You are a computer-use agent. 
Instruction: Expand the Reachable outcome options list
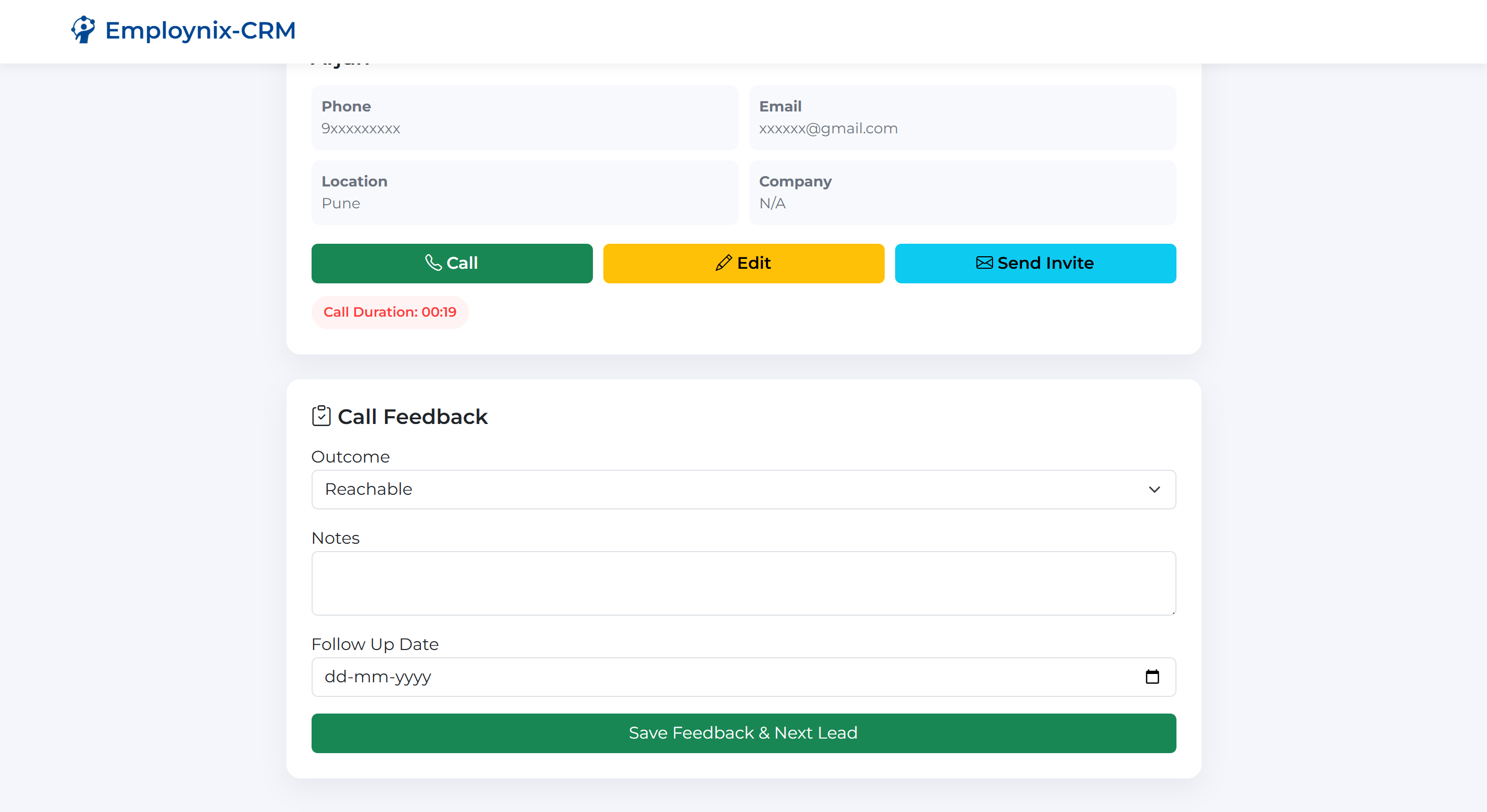(743, 490)
